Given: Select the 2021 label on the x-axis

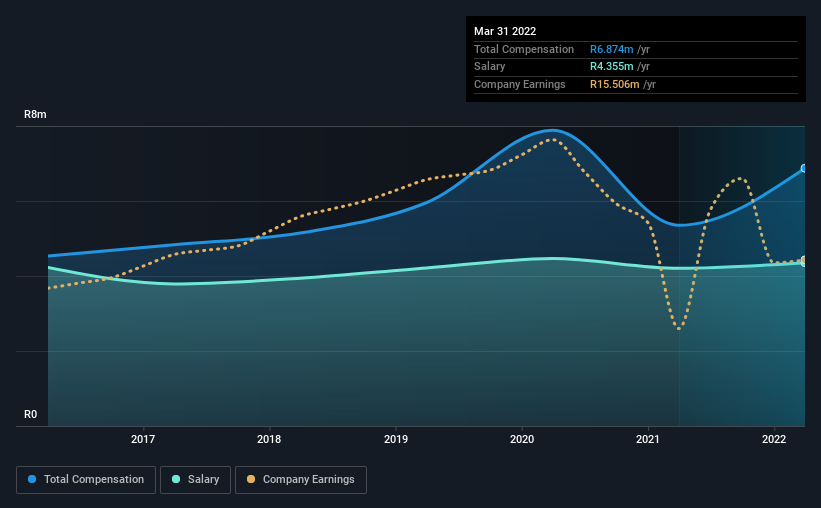Looking at the screenshot, I should click(648, 439).
